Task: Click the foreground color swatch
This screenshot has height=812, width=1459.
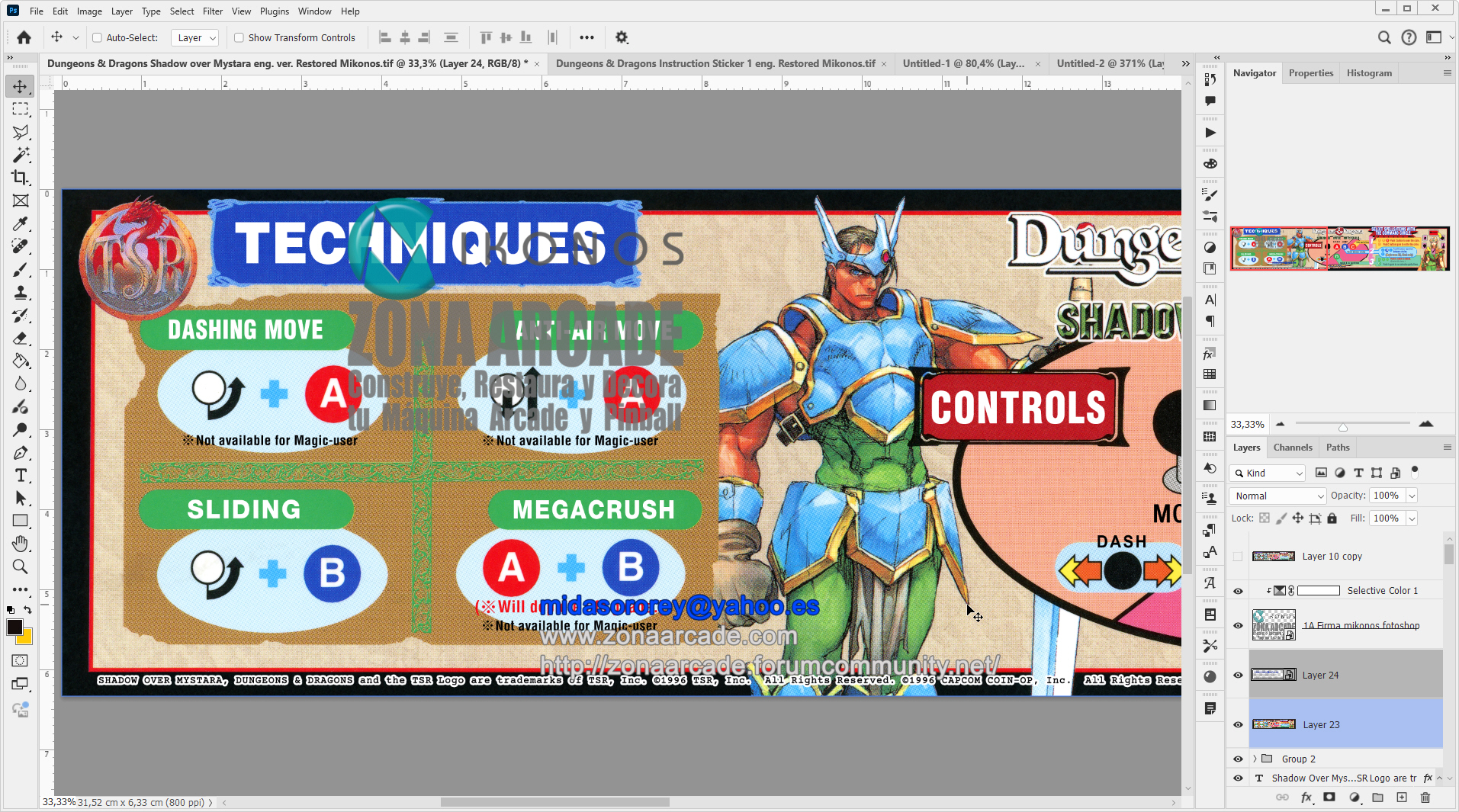Action: click(x=17, y=624)
